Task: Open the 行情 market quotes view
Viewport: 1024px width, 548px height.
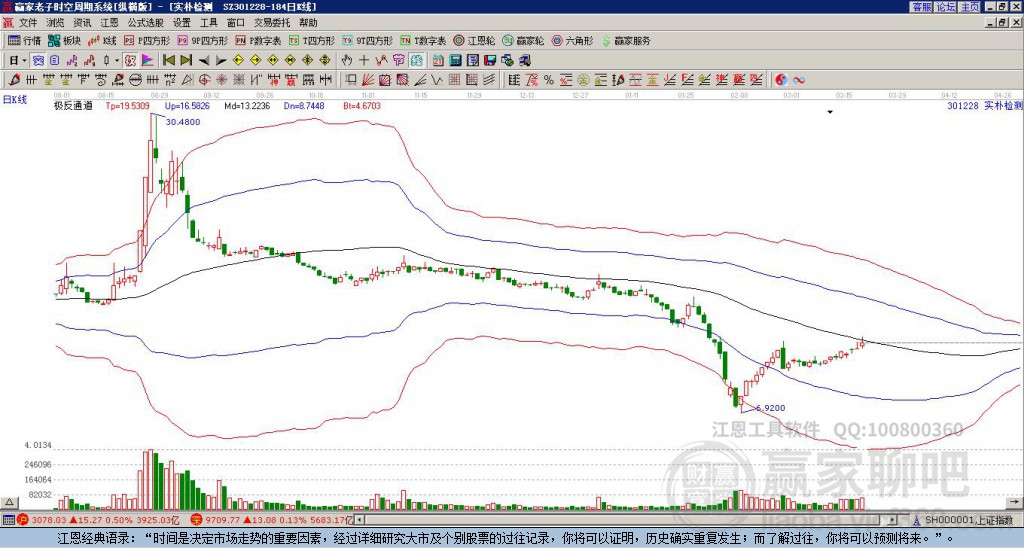Action: point(24,40)
